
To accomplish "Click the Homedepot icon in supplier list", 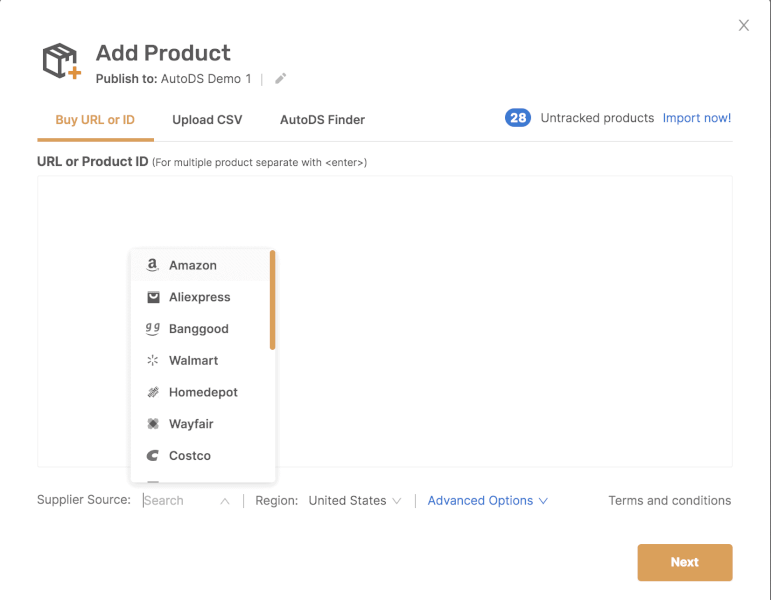I will click(x=153, y=392).
